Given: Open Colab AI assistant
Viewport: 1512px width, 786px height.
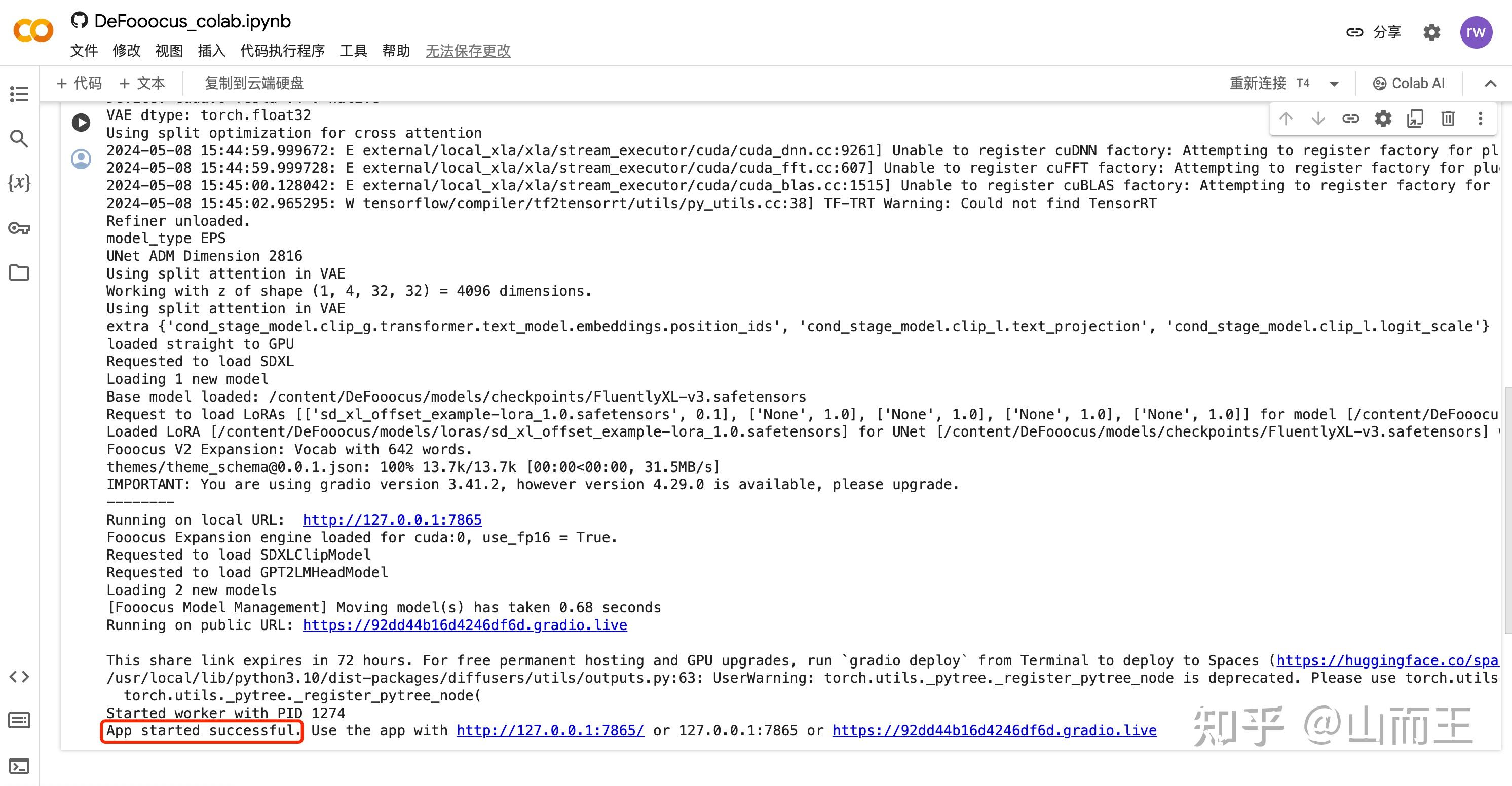Looking at the screenshot, I should click(1409, 83).
